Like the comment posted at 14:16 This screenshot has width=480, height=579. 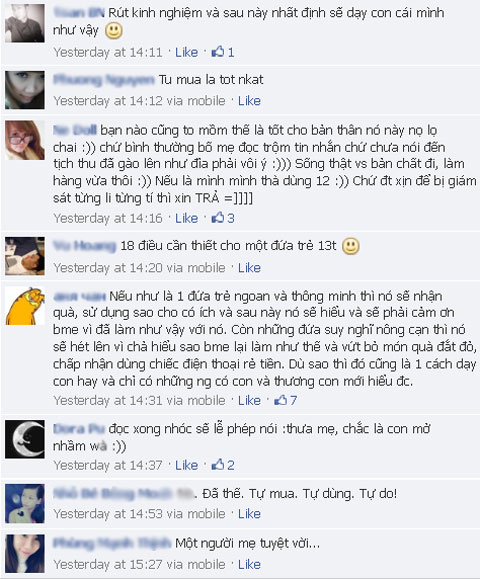click(x=186, y=218)
